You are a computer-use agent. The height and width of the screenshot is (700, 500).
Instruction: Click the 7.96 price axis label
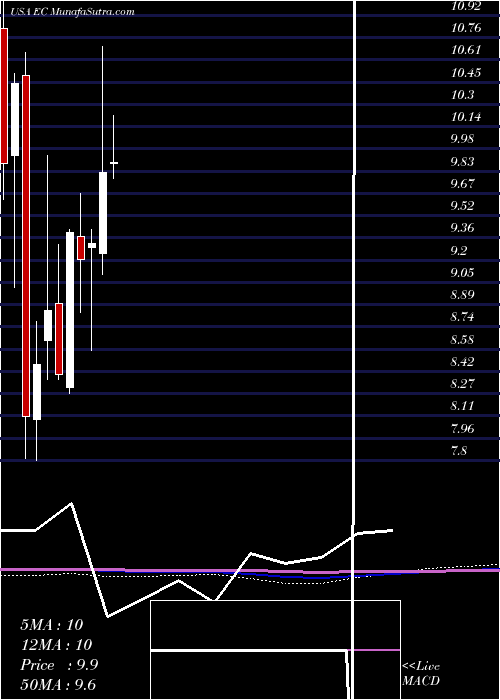tap(462, 429)
